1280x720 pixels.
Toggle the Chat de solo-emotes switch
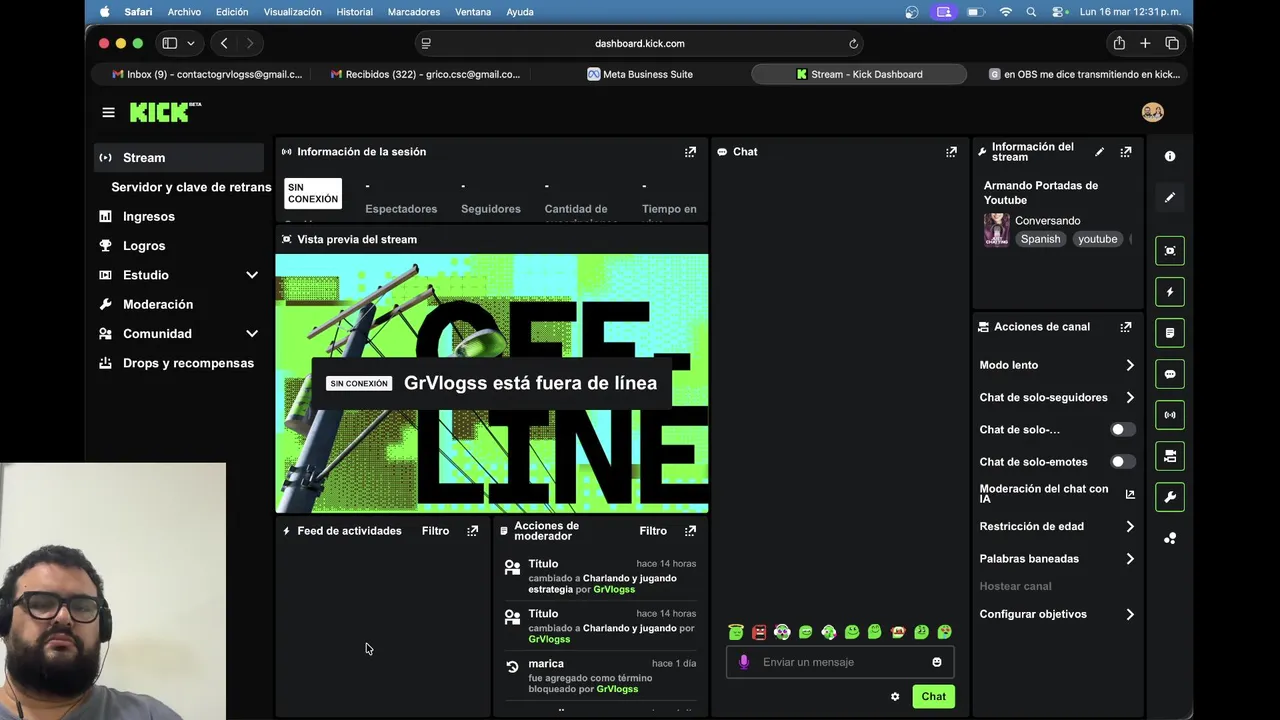coord(1123,462)
